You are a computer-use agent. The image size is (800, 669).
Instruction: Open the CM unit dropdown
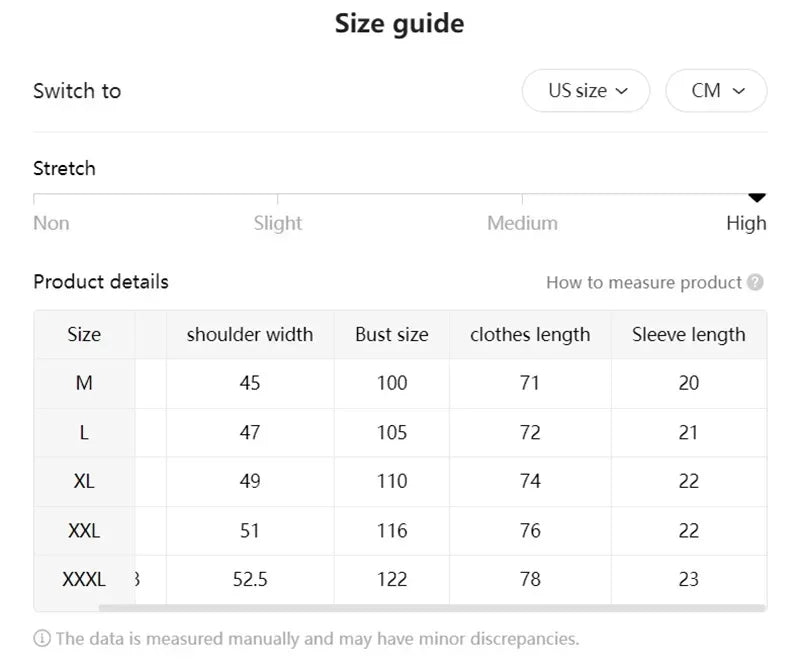point(716,91)
